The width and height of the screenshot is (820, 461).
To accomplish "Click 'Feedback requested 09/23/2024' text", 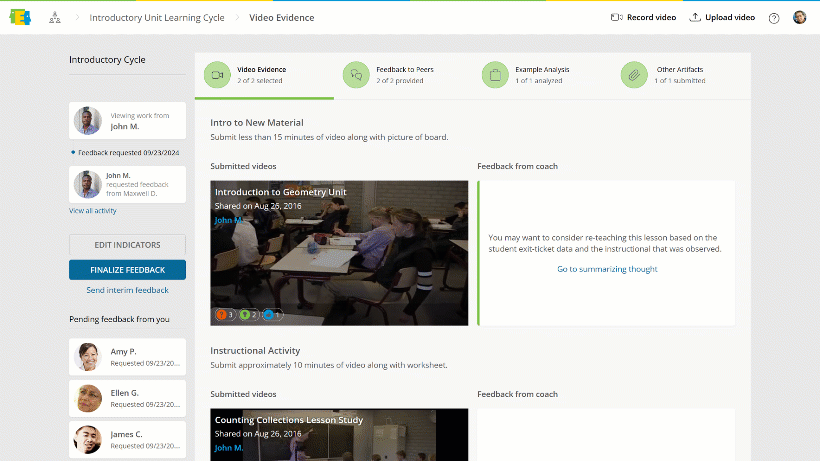I will (129, 153).
